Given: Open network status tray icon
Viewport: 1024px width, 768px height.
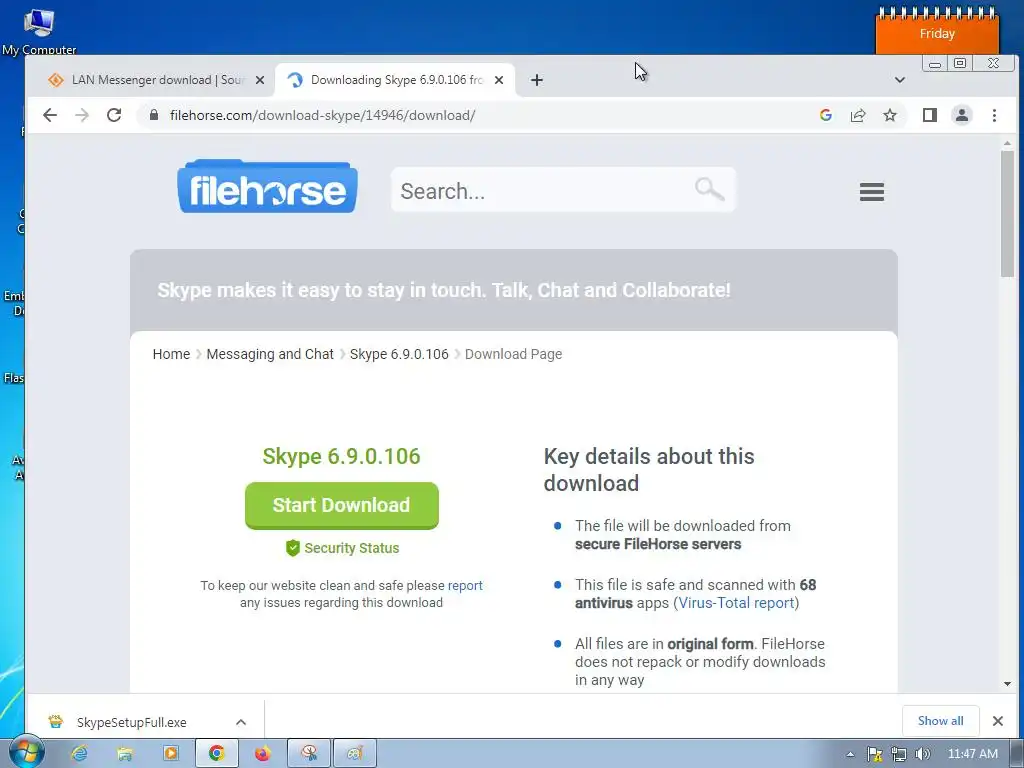Looking at the screenshot, I should click(x=899, y=754).
